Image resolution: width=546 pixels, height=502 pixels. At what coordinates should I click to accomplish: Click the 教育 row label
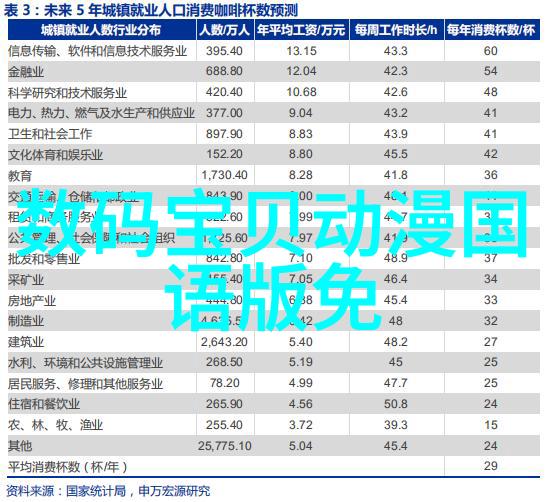(x=20, y=176)
